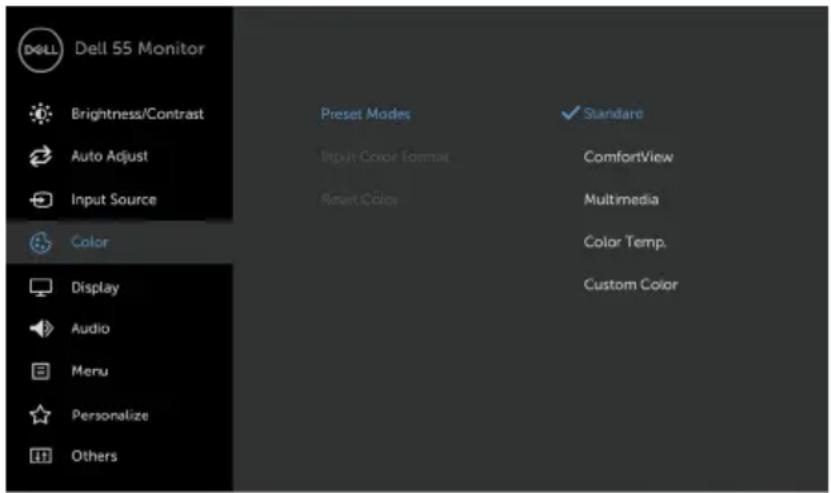Choose the Color Temp. preset
The width and height of the screenshot is (831, 493).
pyautogui.click(x=625, y=242)
